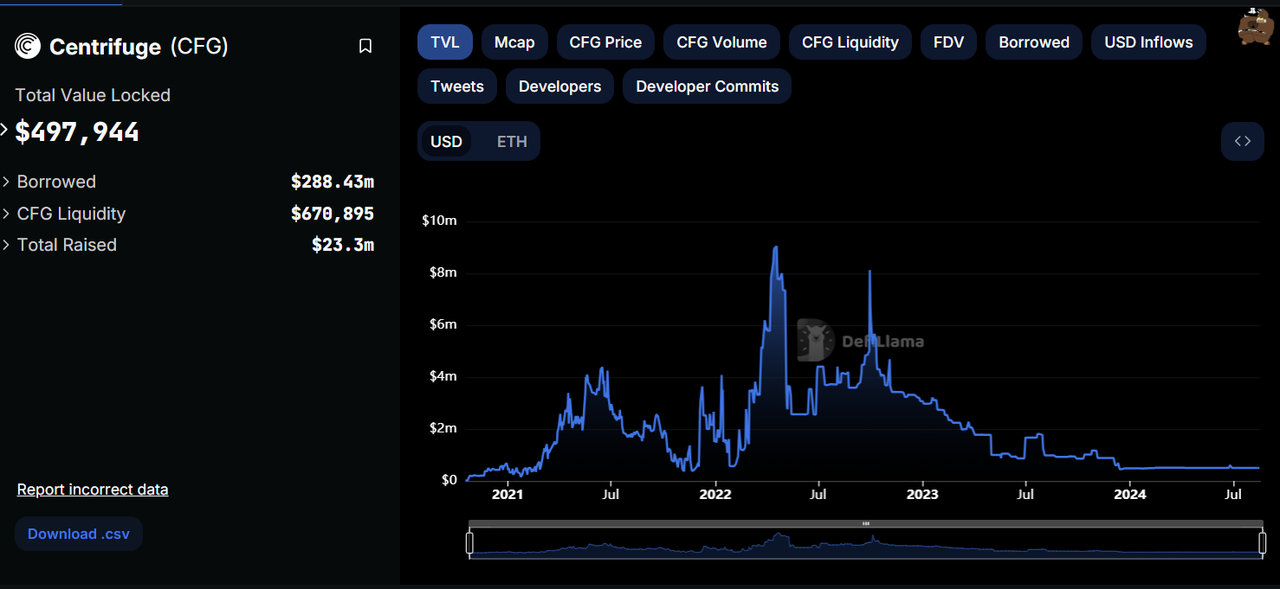The height and width of the screenshot is (589, 1280).
Task: Click the llama avatar icon
Action: tap(1256, 27)
